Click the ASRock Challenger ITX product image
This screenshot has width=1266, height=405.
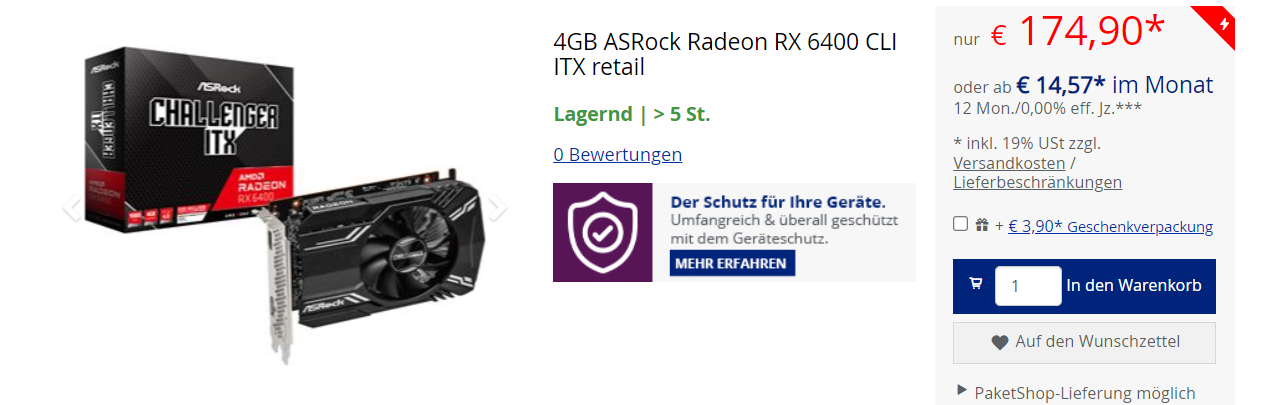[x=284, y=205]
